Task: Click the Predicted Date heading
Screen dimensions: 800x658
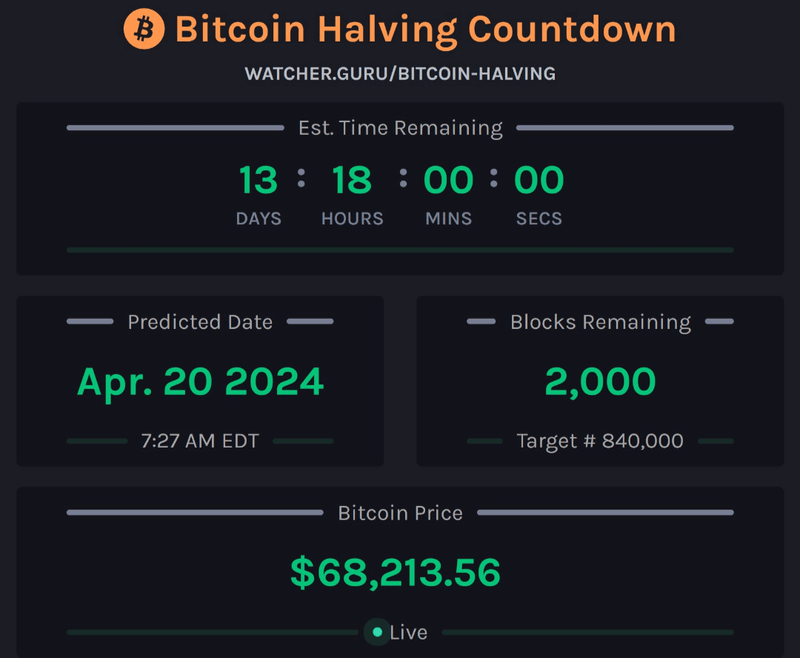Action: [200, 322]
